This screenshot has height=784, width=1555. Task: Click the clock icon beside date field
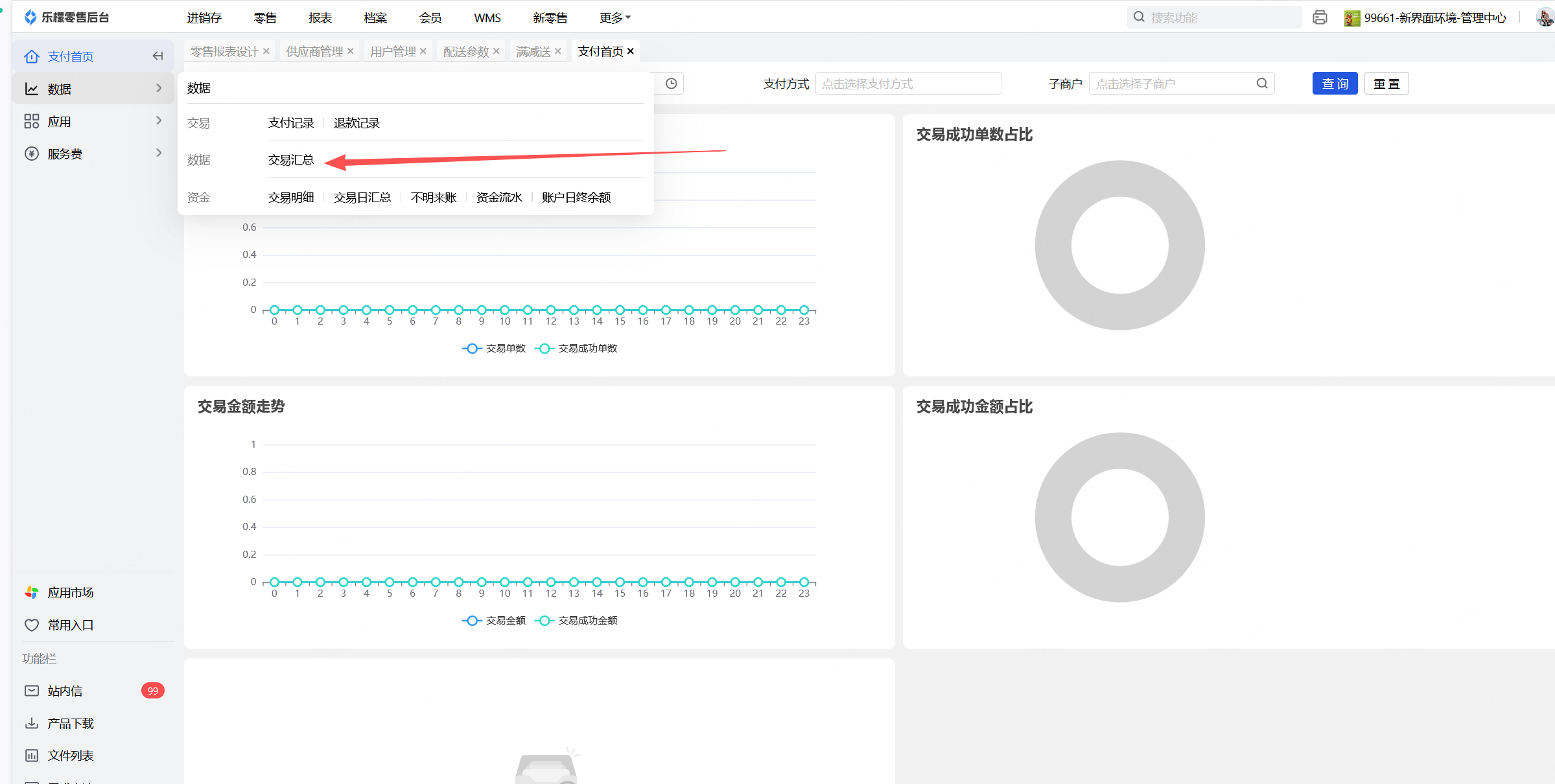click(672, 84)
